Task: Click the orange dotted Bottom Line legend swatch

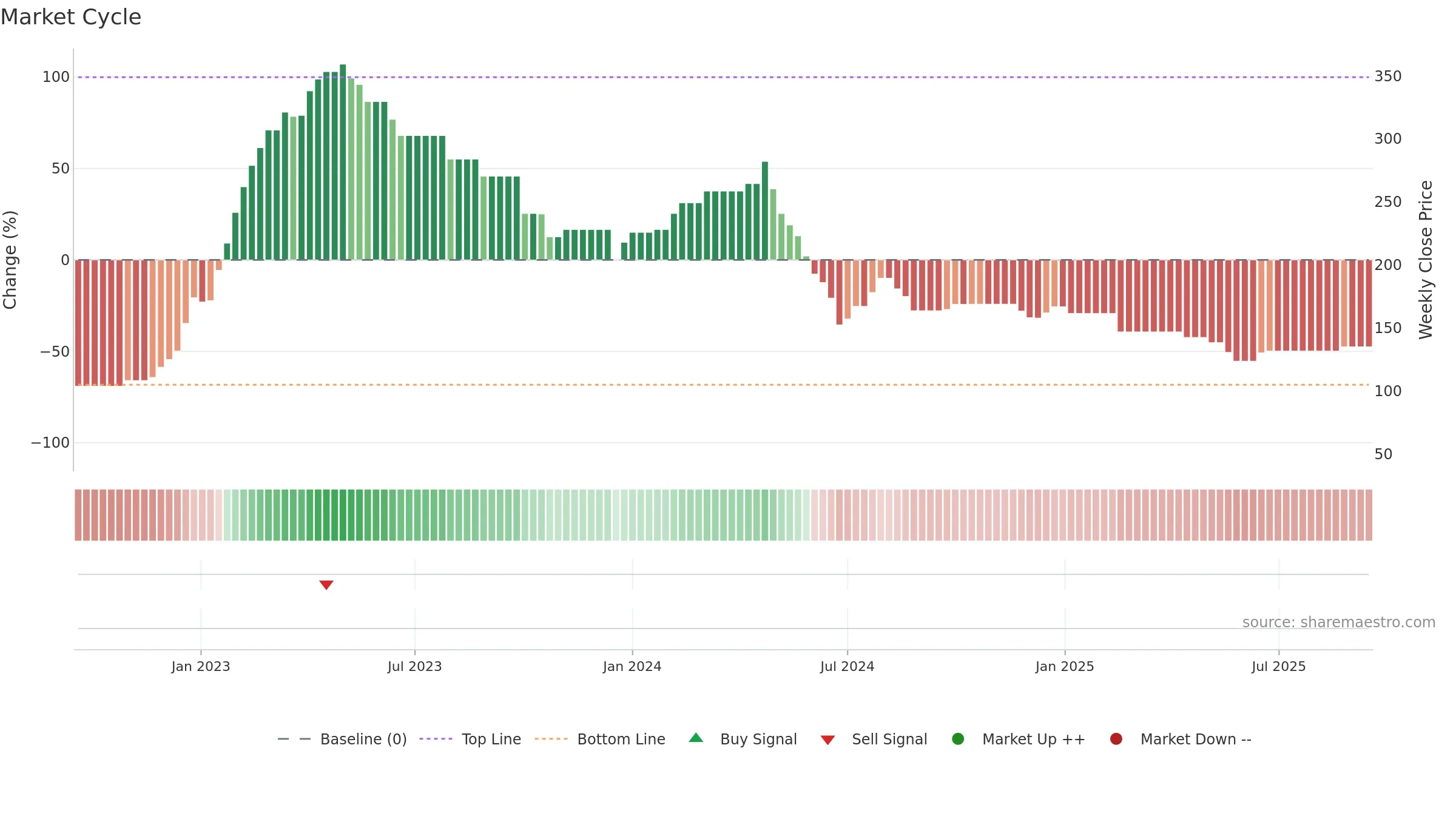Action: pos(551,739)
